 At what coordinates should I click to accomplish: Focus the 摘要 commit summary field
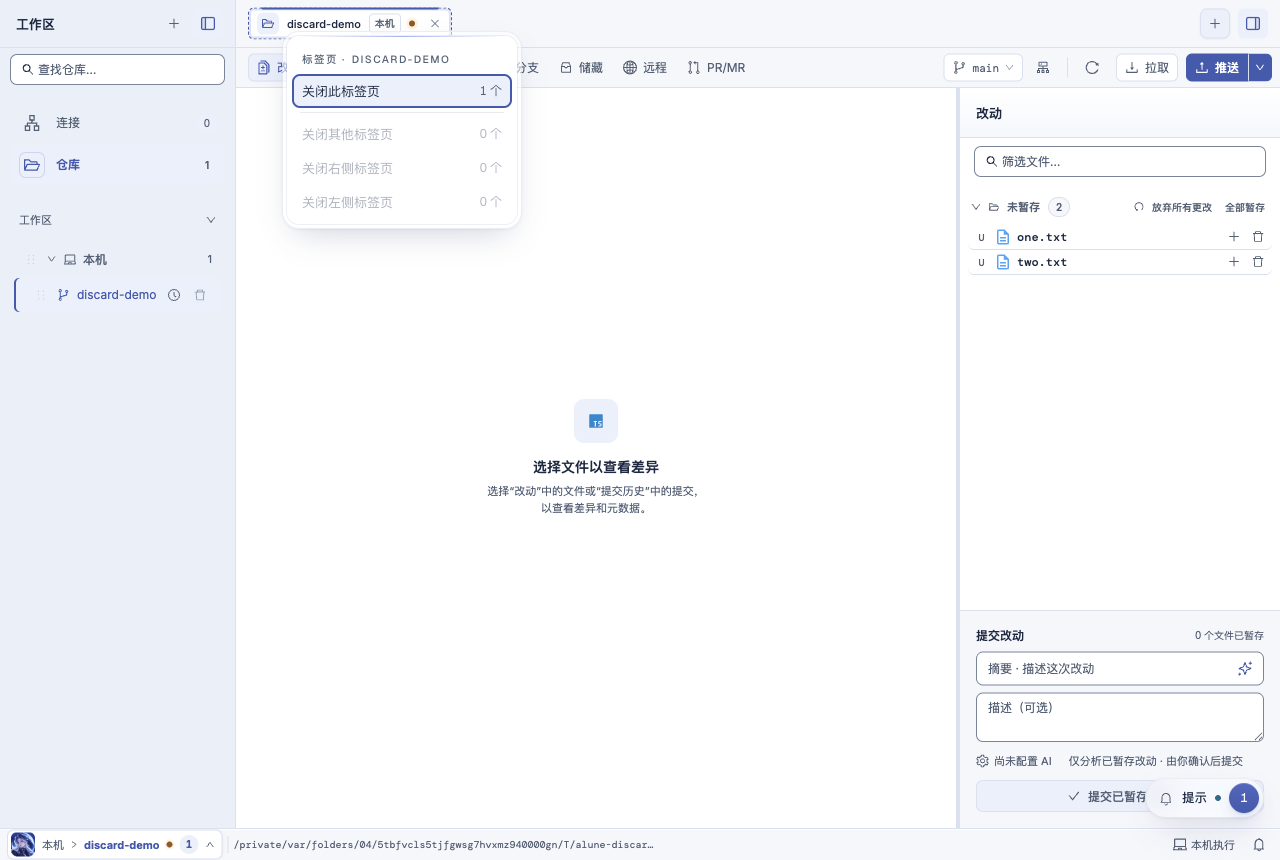point(1120,668)
